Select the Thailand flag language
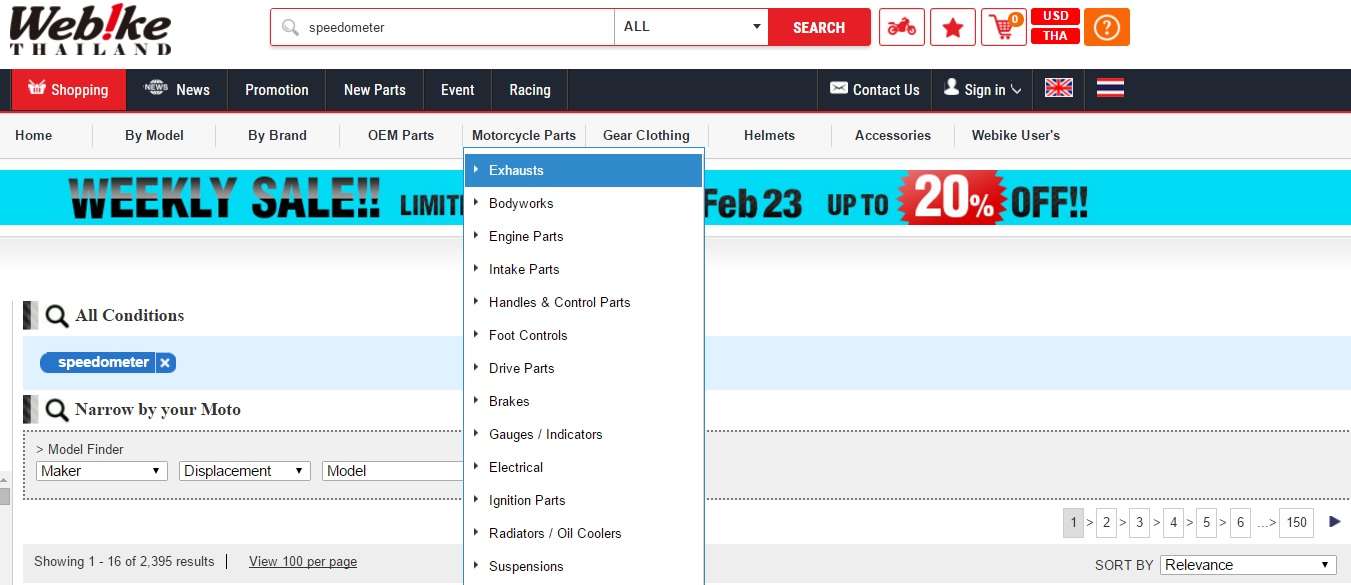 pos(1110,88)
